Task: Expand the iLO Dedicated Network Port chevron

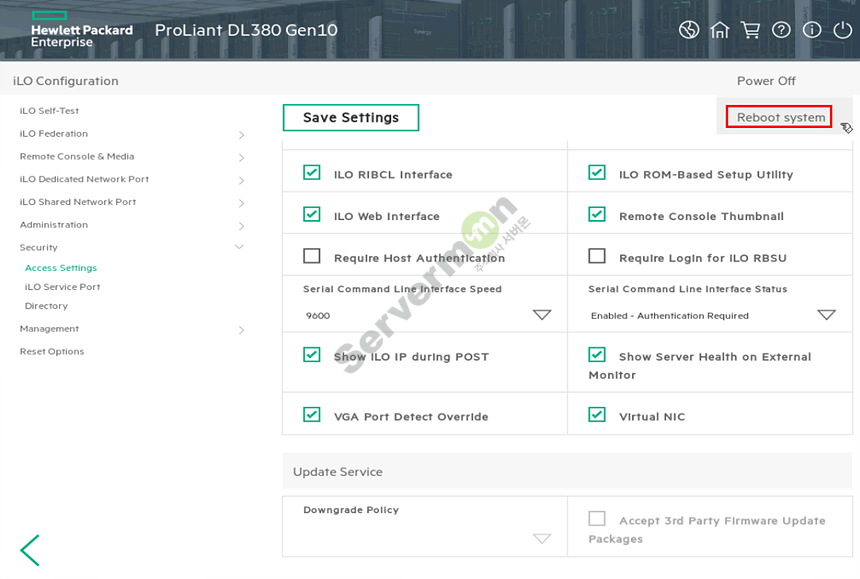Action: pos(241,180)
